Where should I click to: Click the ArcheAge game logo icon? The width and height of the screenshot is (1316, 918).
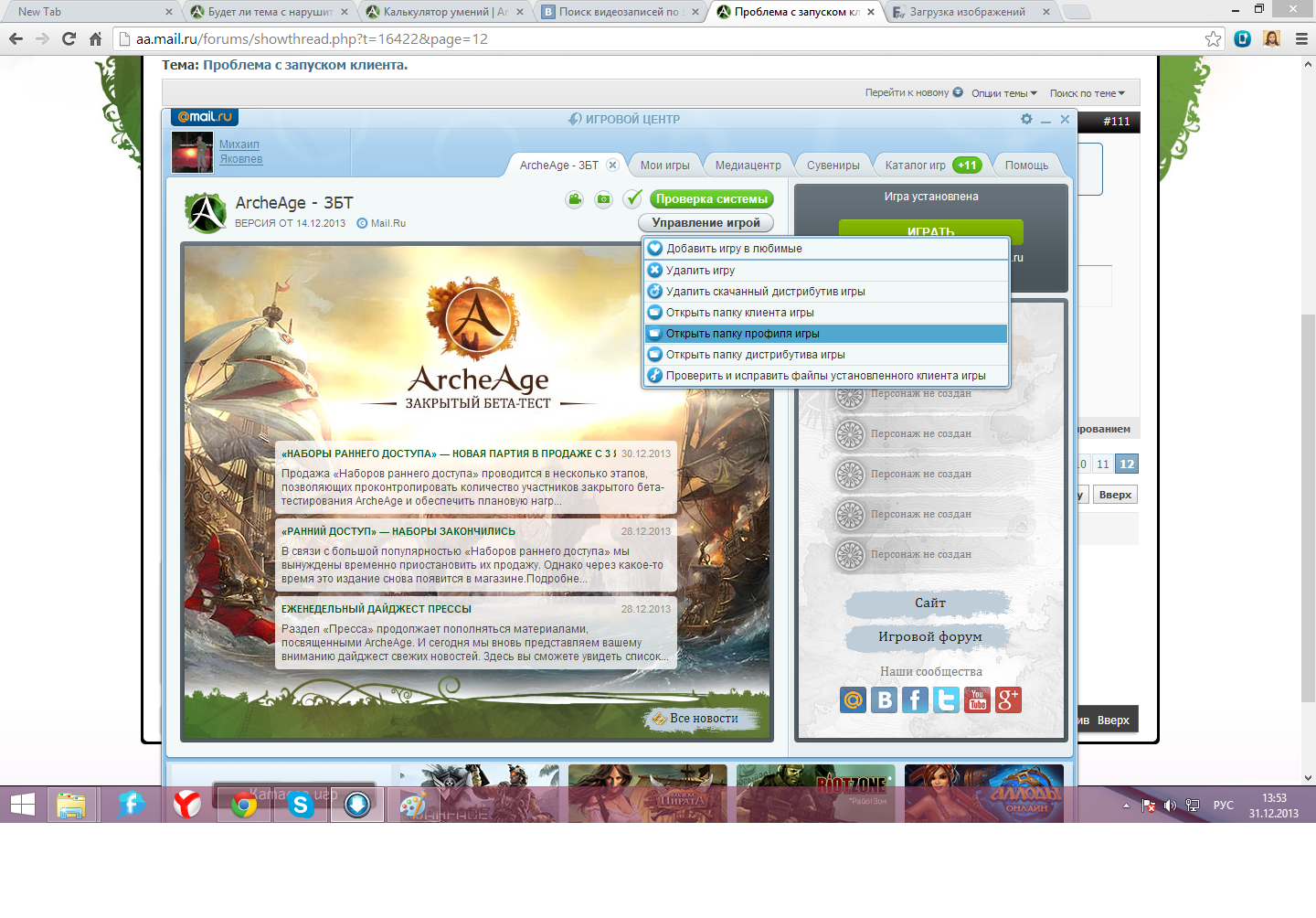(x=206, y=212)
